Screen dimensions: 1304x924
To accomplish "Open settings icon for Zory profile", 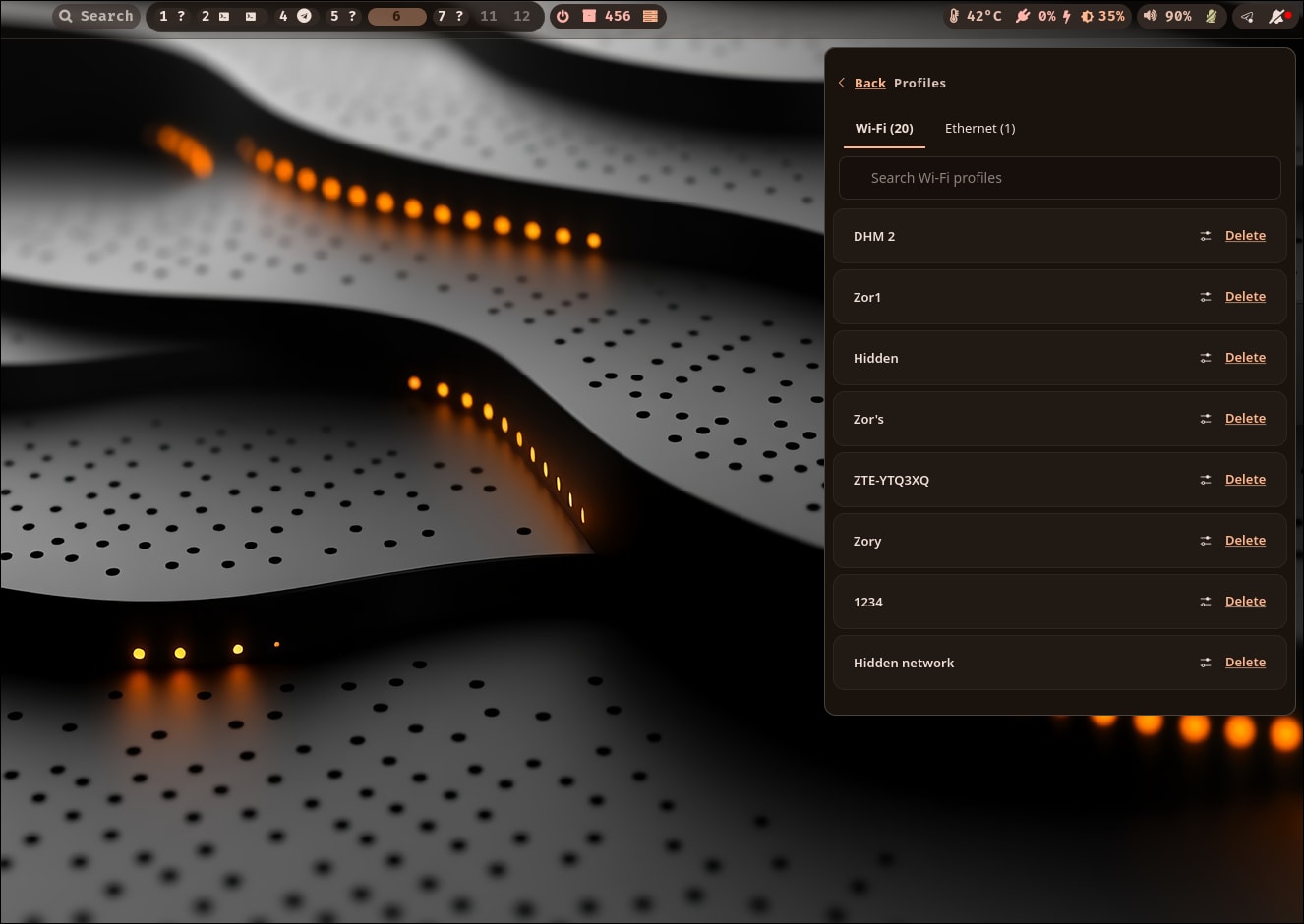I will tap(1205, 541).
